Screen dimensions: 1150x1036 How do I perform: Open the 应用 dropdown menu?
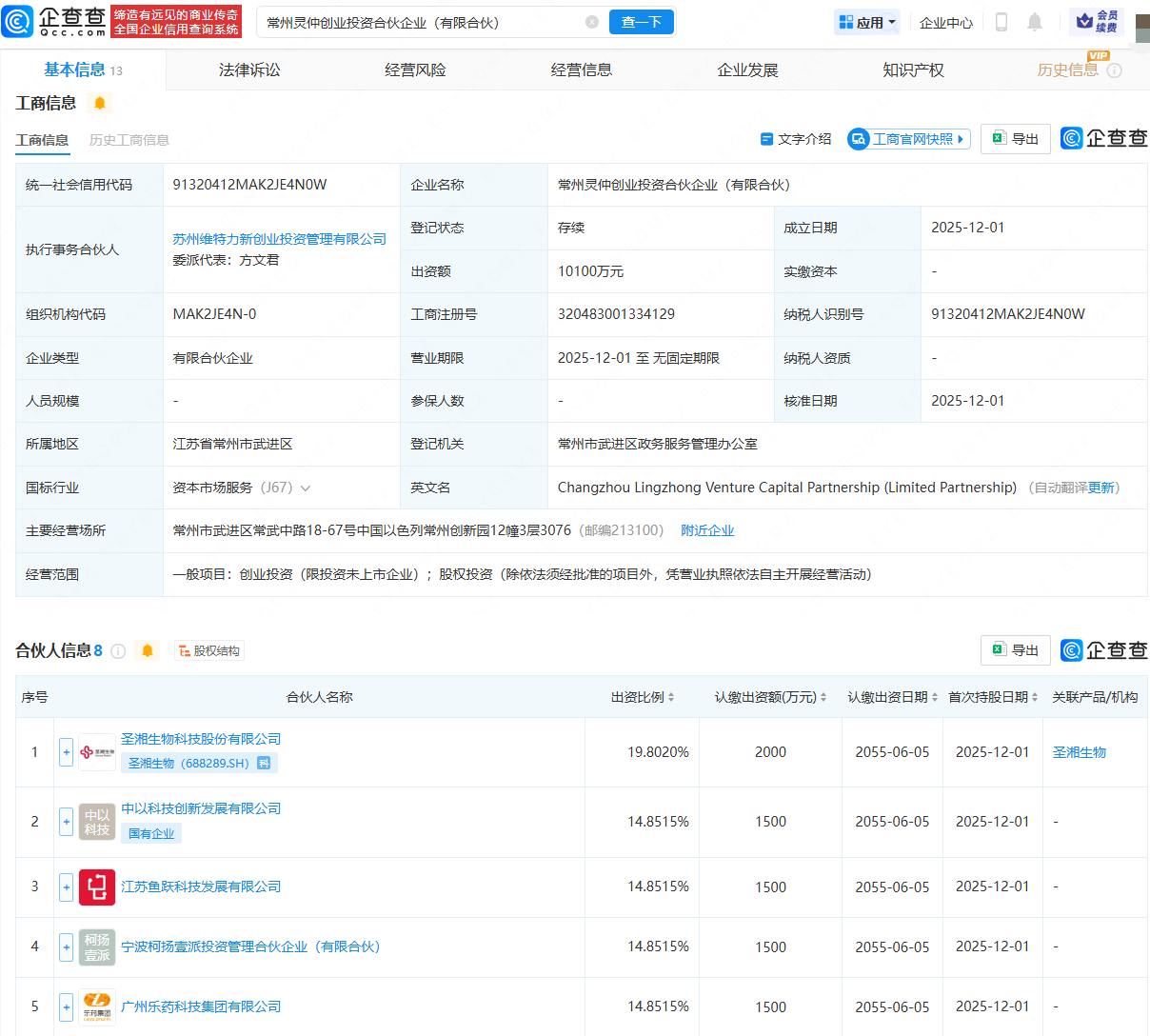(866, 22)
